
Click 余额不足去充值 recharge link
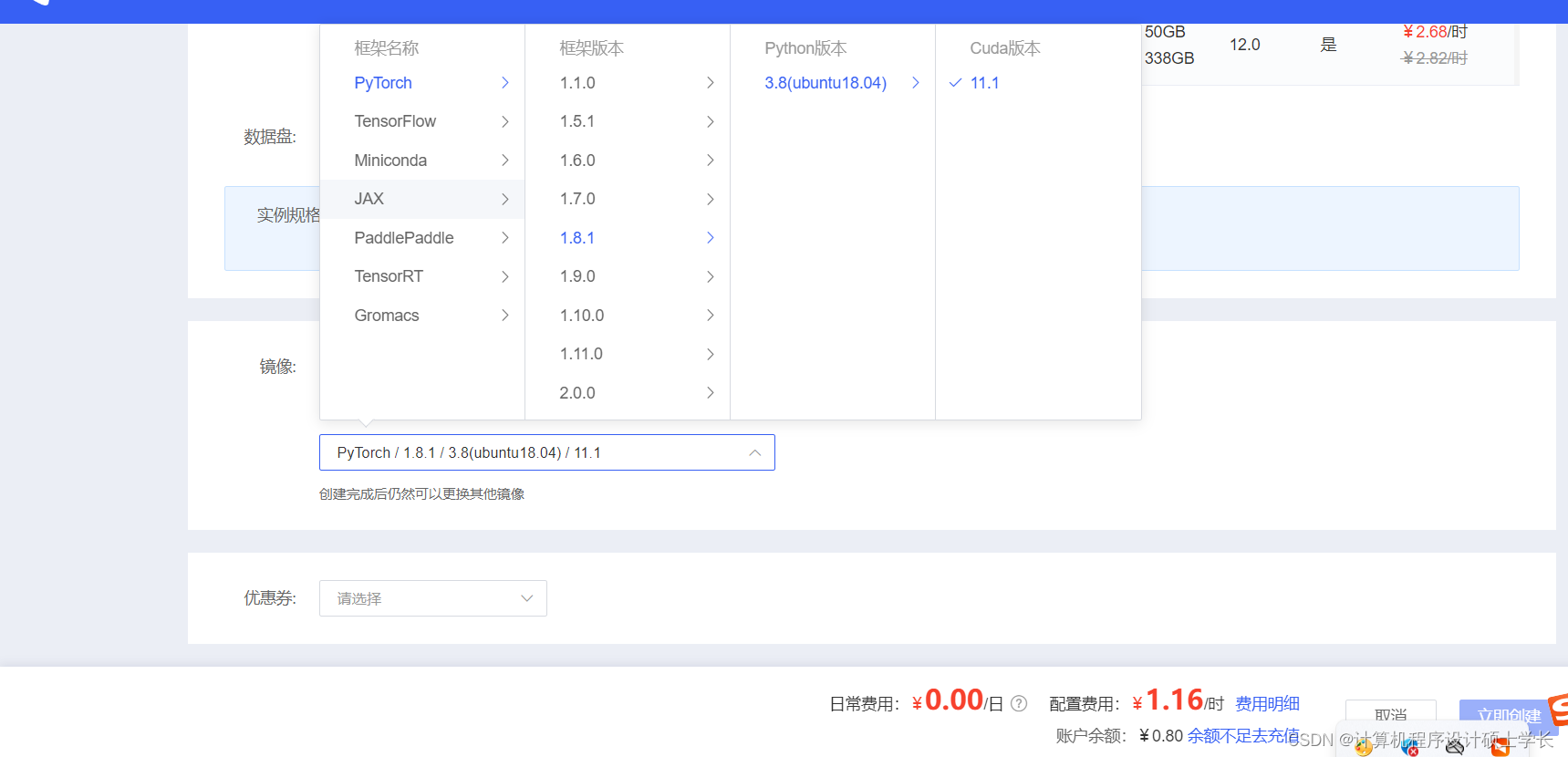(1242, 735)
